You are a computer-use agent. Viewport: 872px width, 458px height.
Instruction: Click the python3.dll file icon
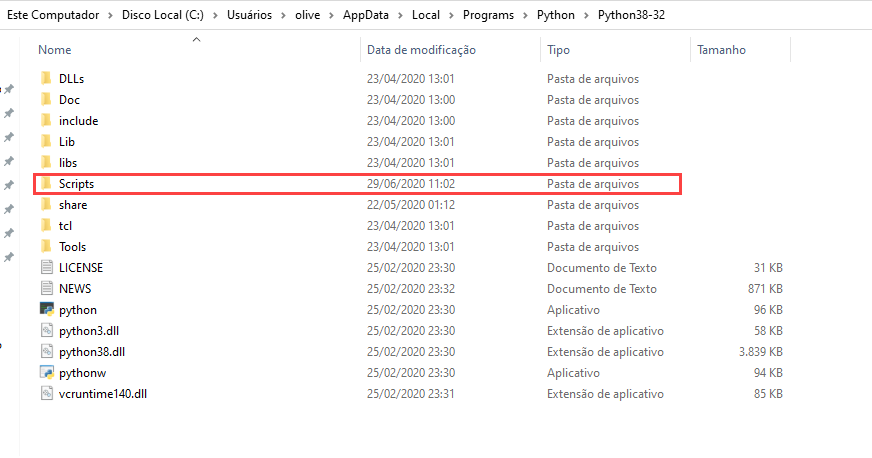coord(47,331)
